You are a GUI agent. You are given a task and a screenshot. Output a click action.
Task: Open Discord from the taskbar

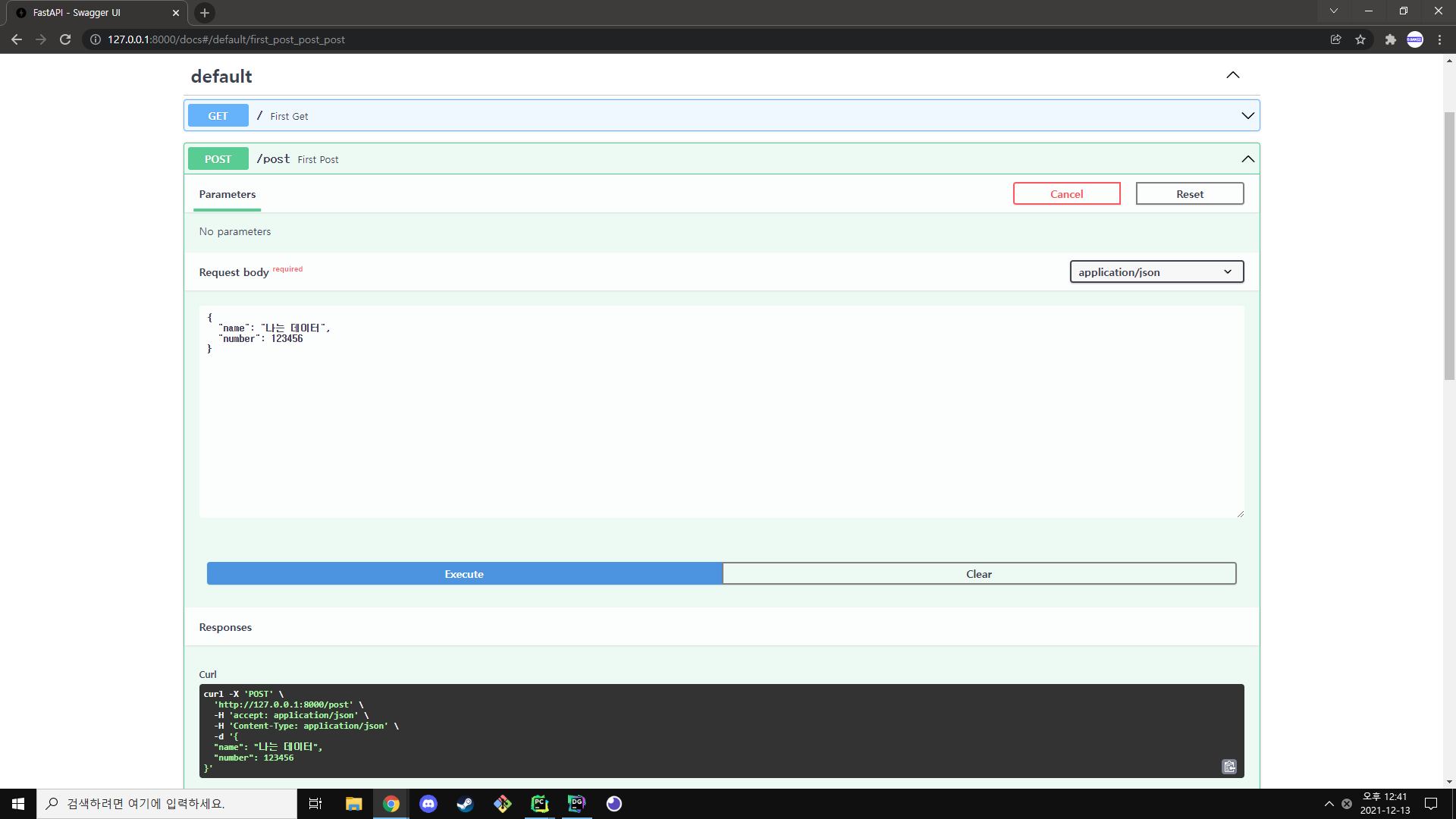pyautogui.click(x=428, y=804)
